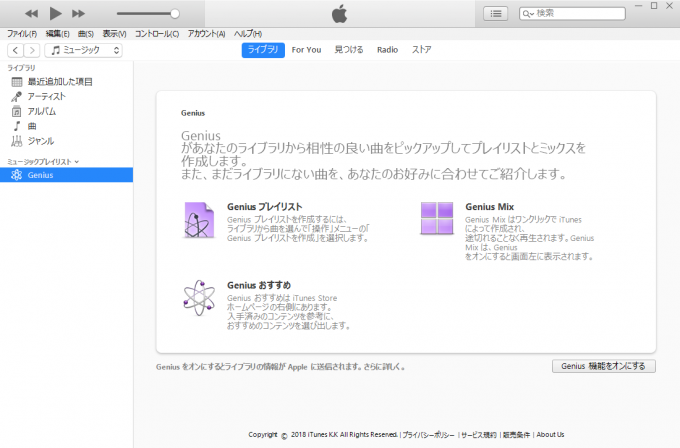Image resolution: width=680 pixels, height=448 pixels.
Task: Switch to the ストア tab
Action: (x=422, y=50)
